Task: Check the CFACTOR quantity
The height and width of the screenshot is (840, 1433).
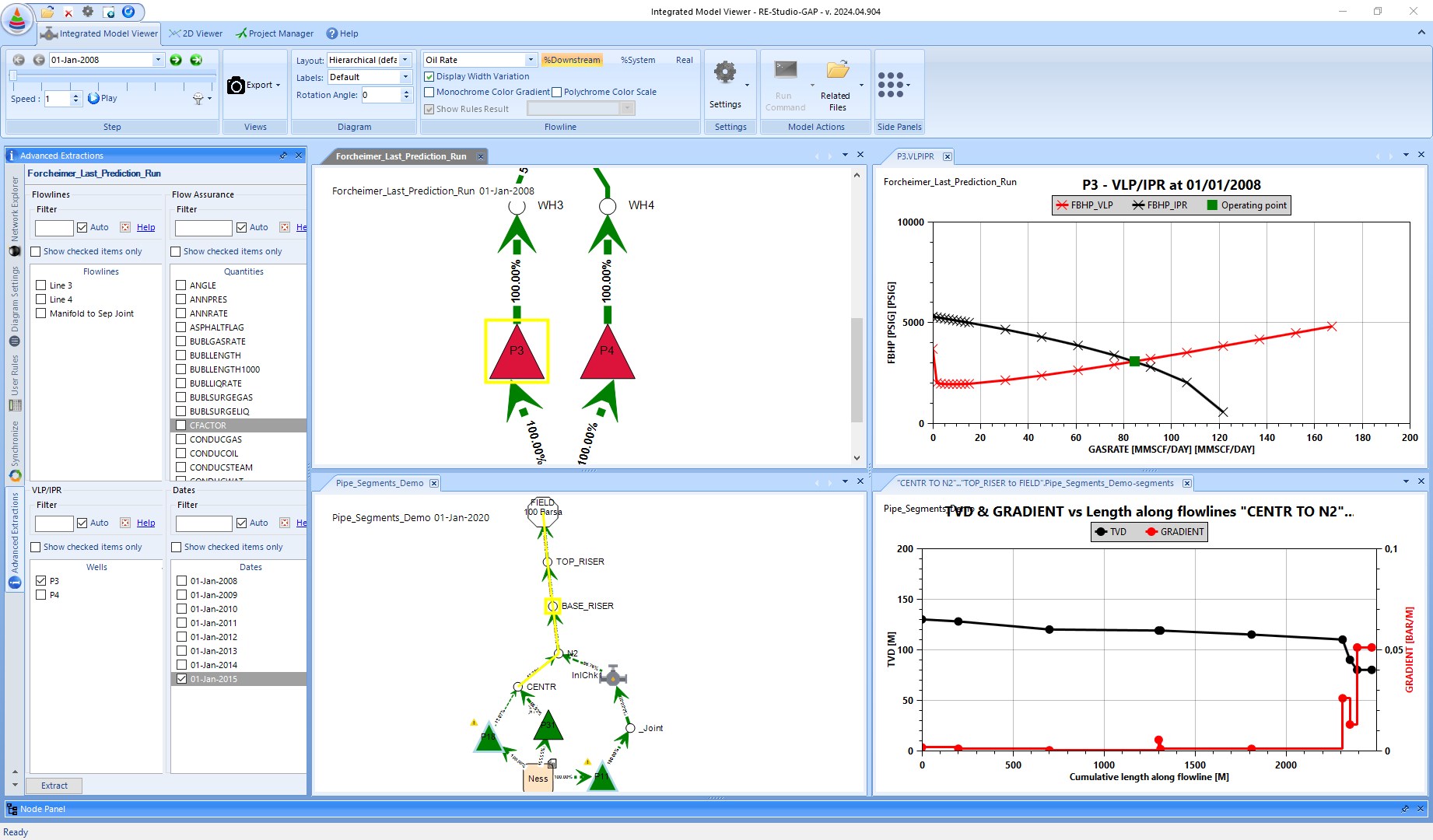Action: pos(181,425)
